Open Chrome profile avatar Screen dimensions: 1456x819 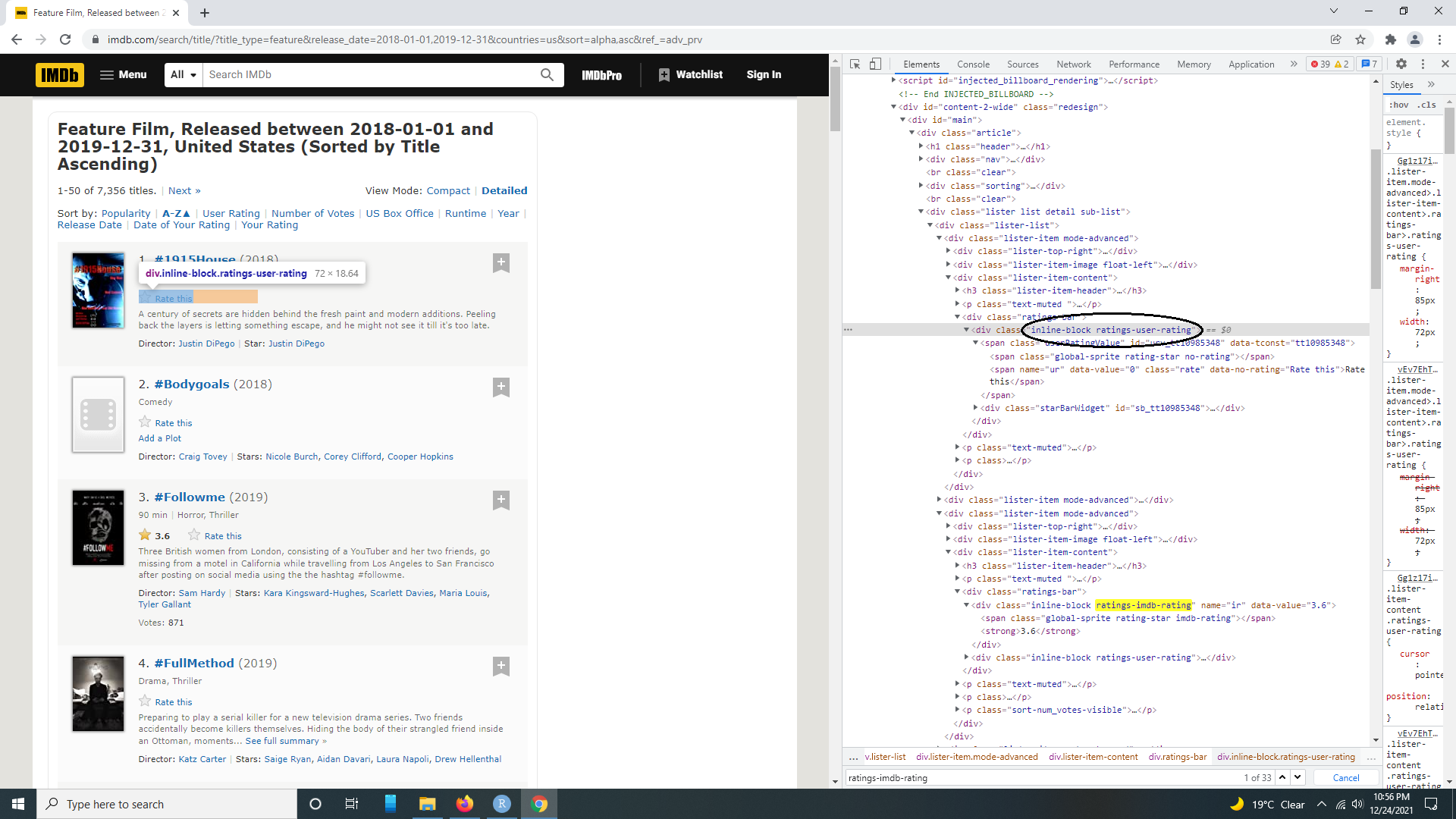[1415, 39]
